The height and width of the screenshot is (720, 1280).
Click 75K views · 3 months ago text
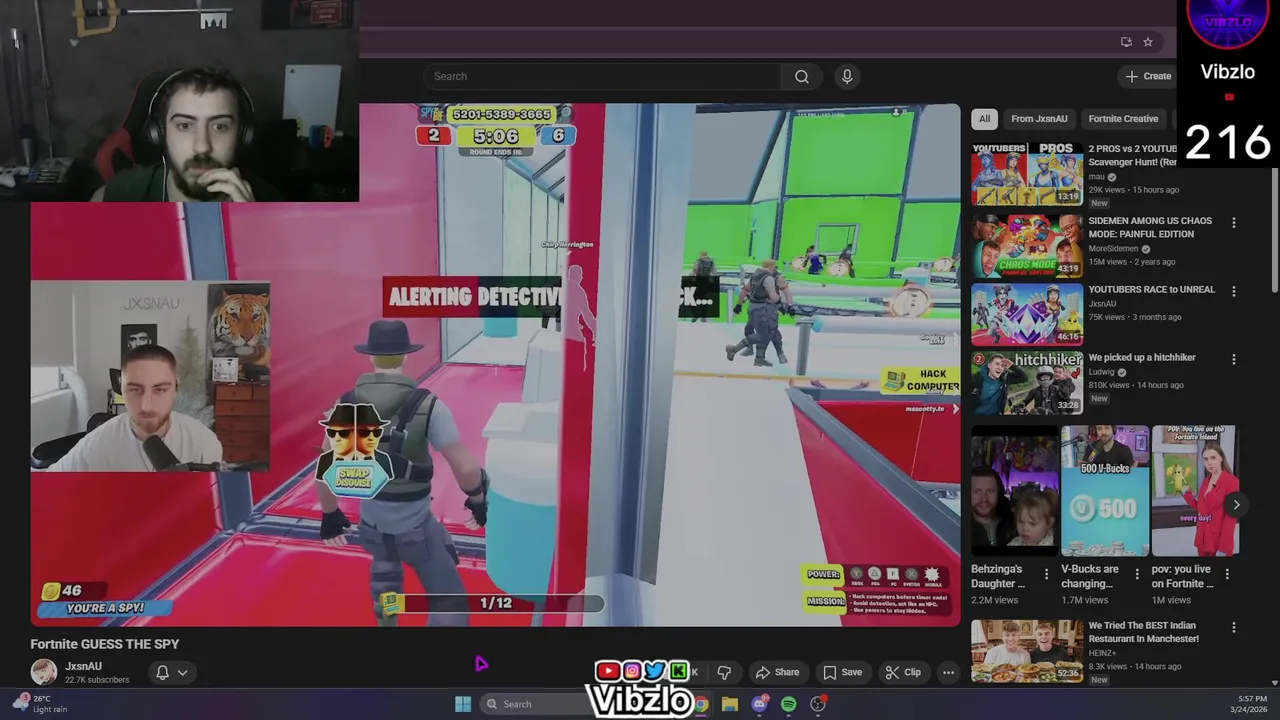click(1135, 317)
